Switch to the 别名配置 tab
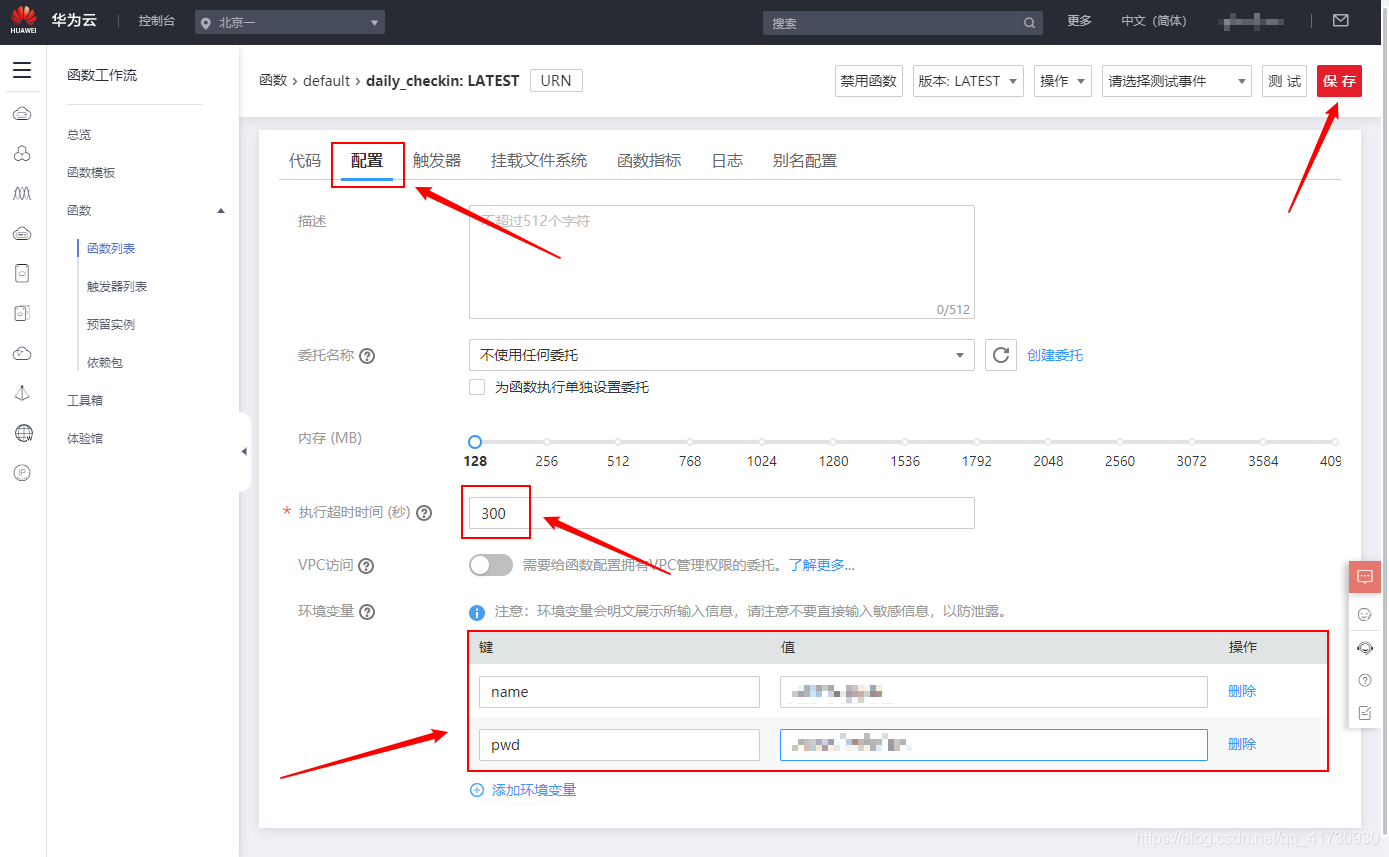Image resolution: width=1389 pixels, height=857 pixels. [x=805, y=160]
